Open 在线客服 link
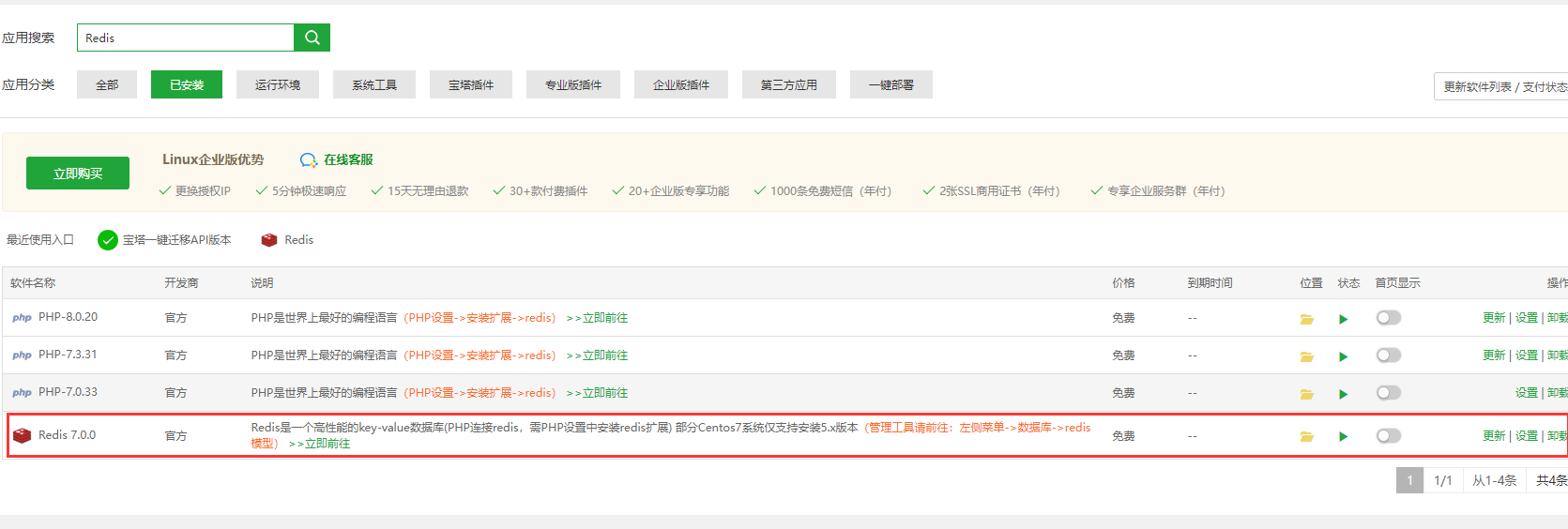Viewport: 1568px width, 529px height. [348, 159]
